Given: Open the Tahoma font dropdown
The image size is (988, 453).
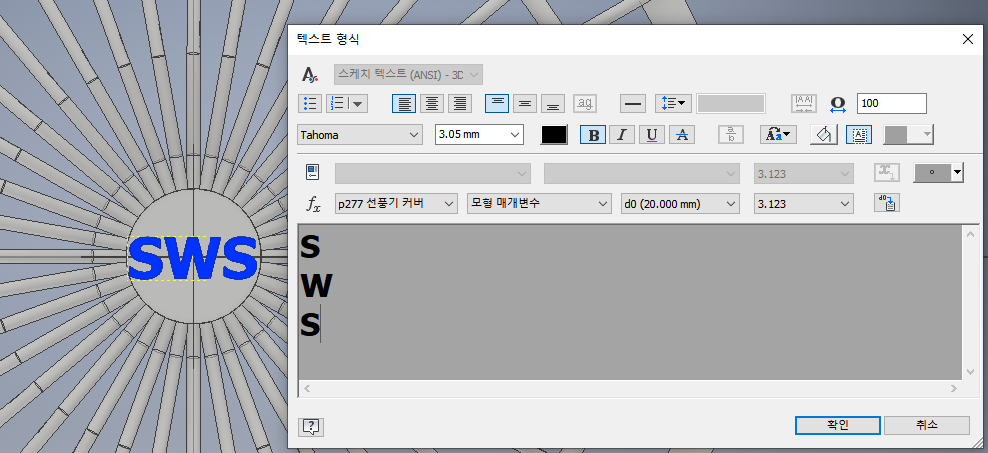Looking at the screenshot, I should pyautogui.click(x=359, y=134).
